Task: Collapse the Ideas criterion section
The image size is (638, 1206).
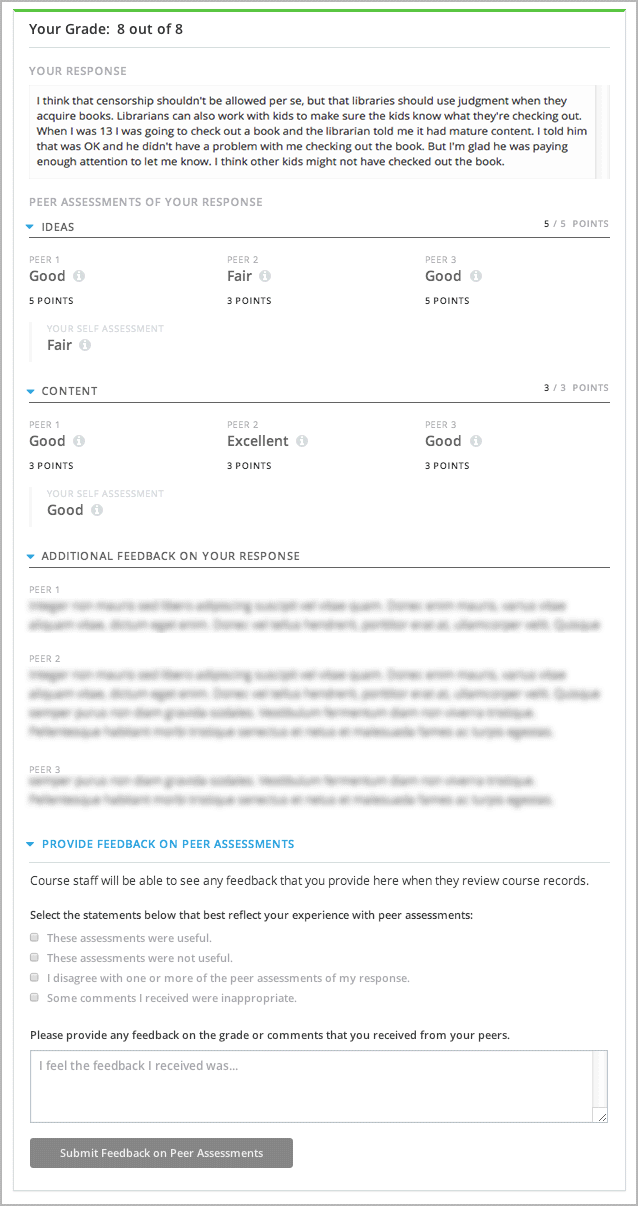Action: (31, 227)
